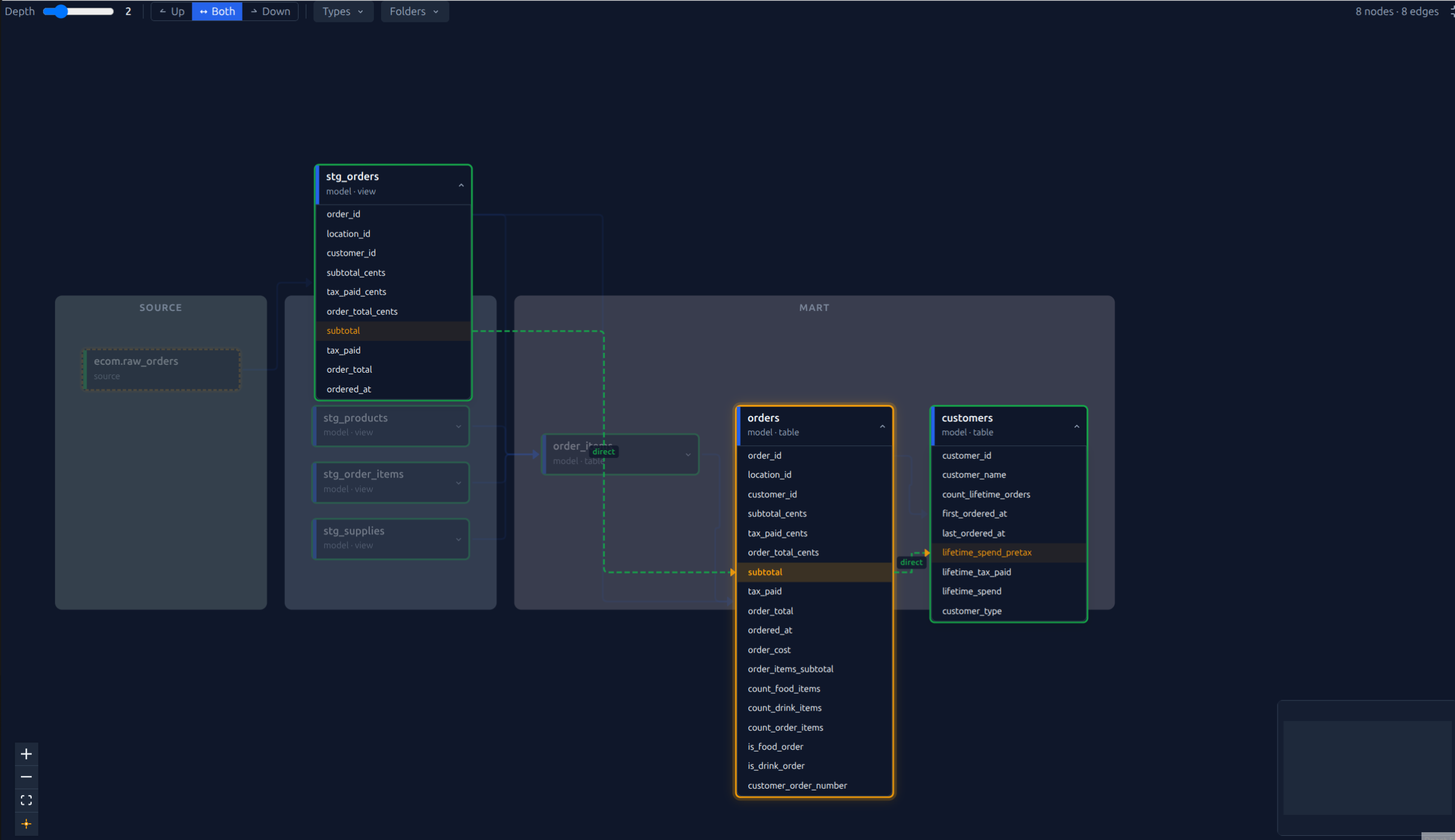The image size is (1455, 840).
Task: Select the Both direction option
Action: point(217,11)
